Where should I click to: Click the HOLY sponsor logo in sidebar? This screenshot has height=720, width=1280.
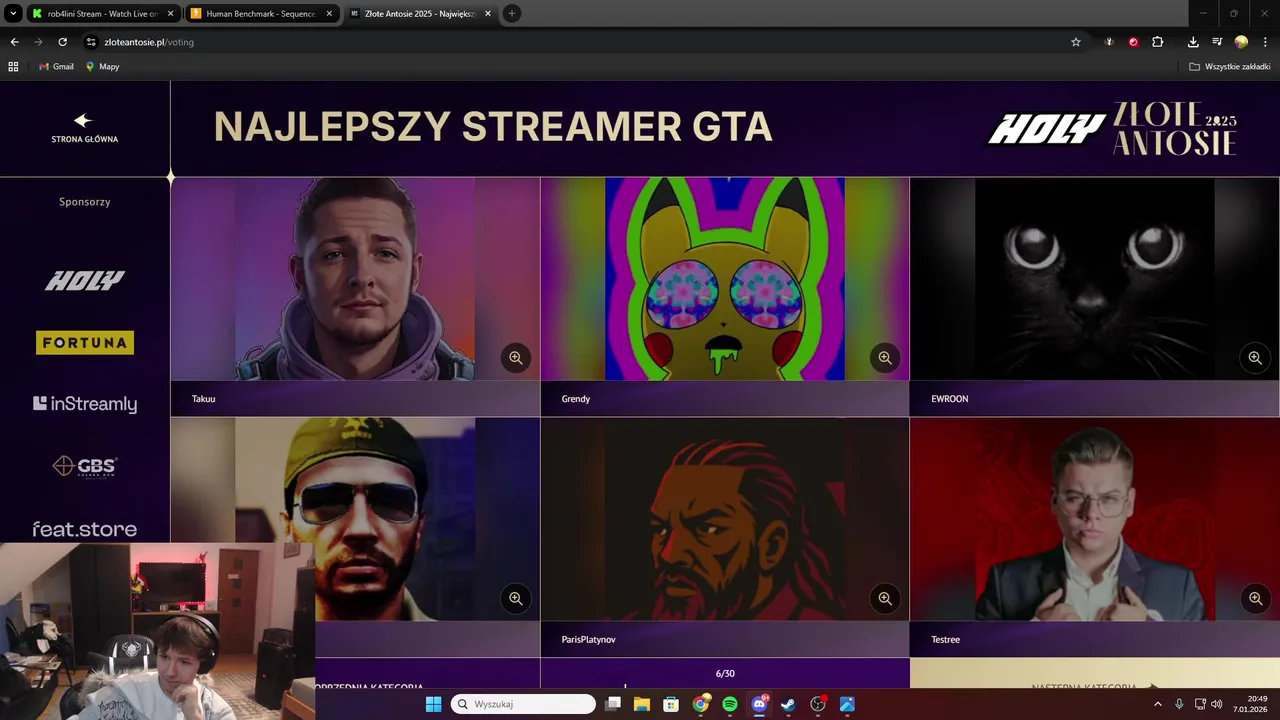pos(85,281)
